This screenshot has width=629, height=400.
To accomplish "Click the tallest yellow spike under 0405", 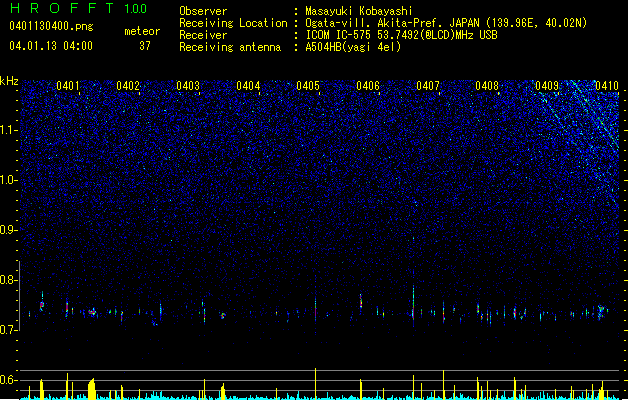I will point(315,383).
